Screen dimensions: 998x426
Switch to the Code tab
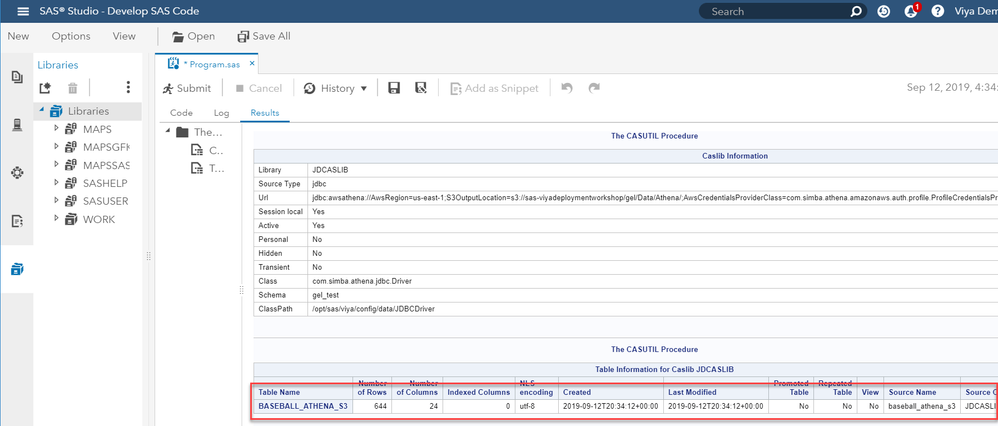(181, 113)
